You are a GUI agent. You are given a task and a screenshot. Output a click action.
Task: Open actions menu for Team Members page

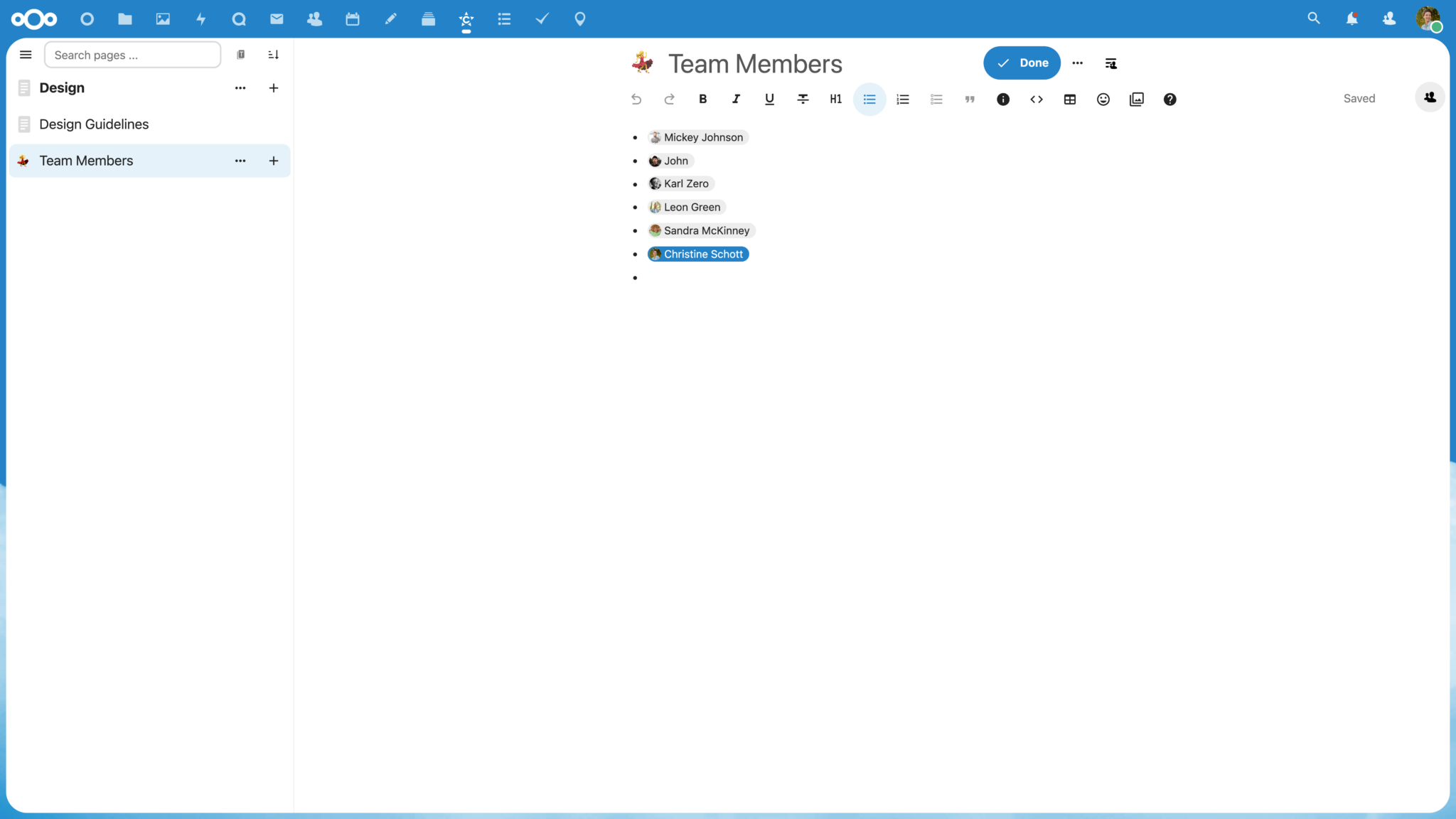(240, 161)
